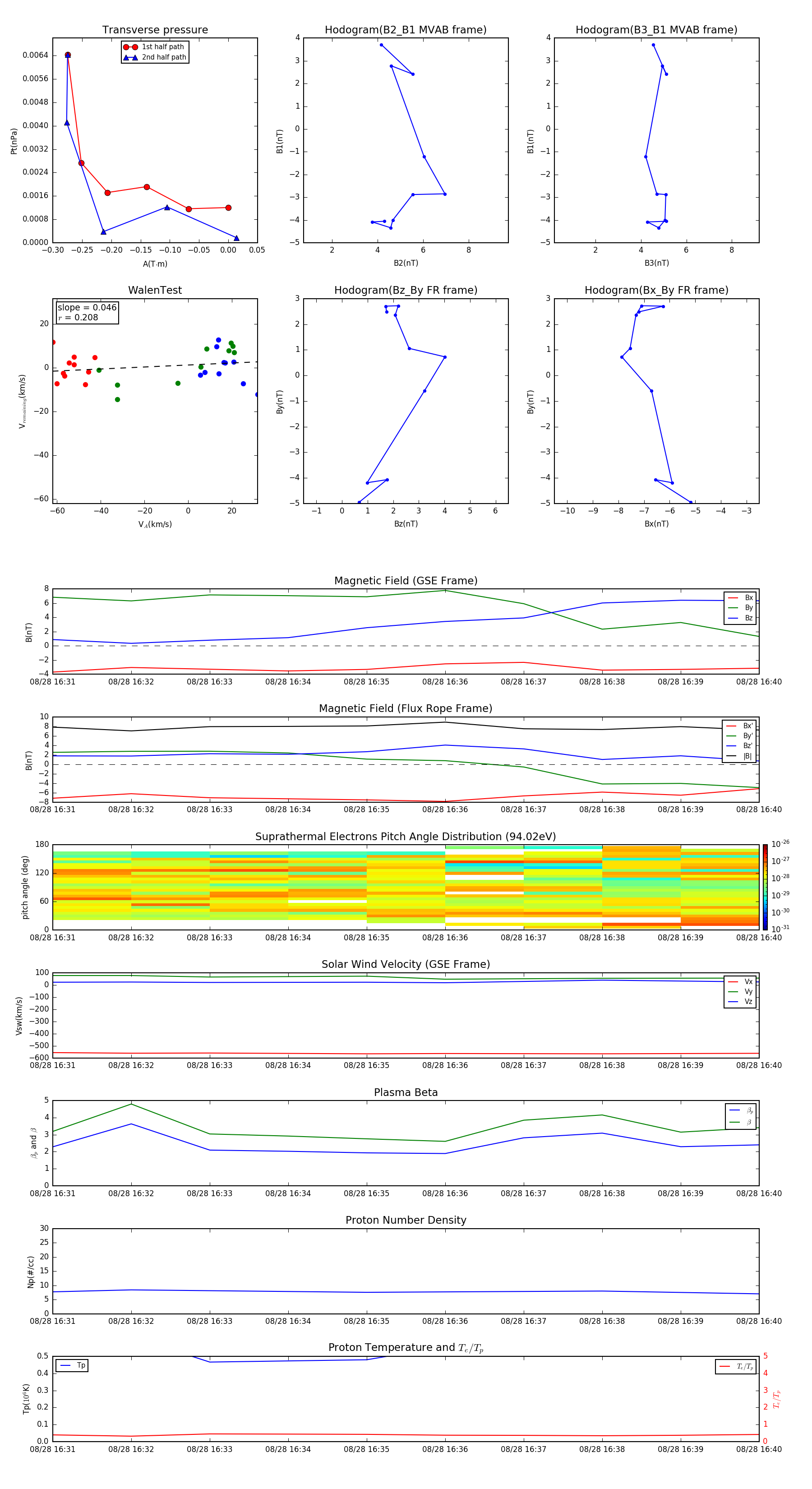Click the "Np(#/cc)" axis label
This screenshot has width=812, height=1489.
pos(31,1272)
